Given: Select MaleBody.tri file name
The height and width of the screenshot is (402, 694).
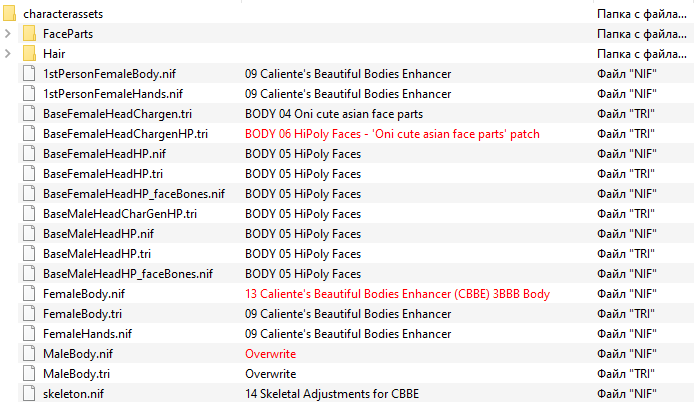Looking at the screenshot, I should pyautogui.click(x=76, y=374).
